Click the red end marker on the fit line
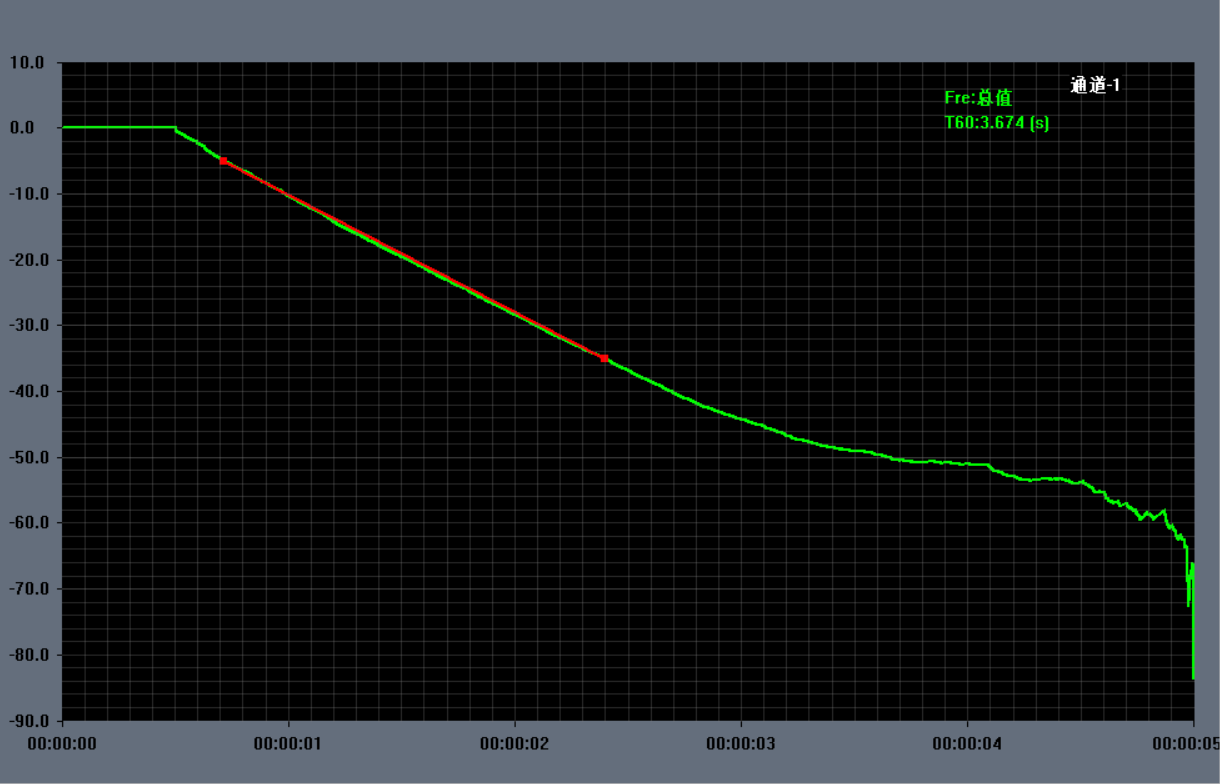Image resolution: width=1220 pixels, height=784 pixels. tap(604, 358)
